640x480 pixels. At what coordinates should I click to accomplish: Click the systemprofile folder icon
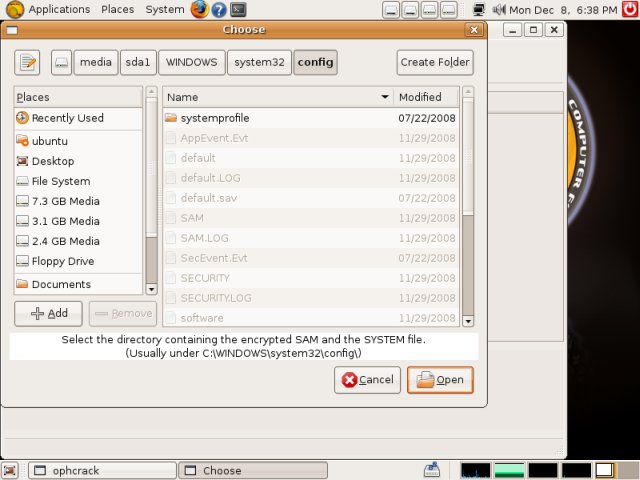171,118
